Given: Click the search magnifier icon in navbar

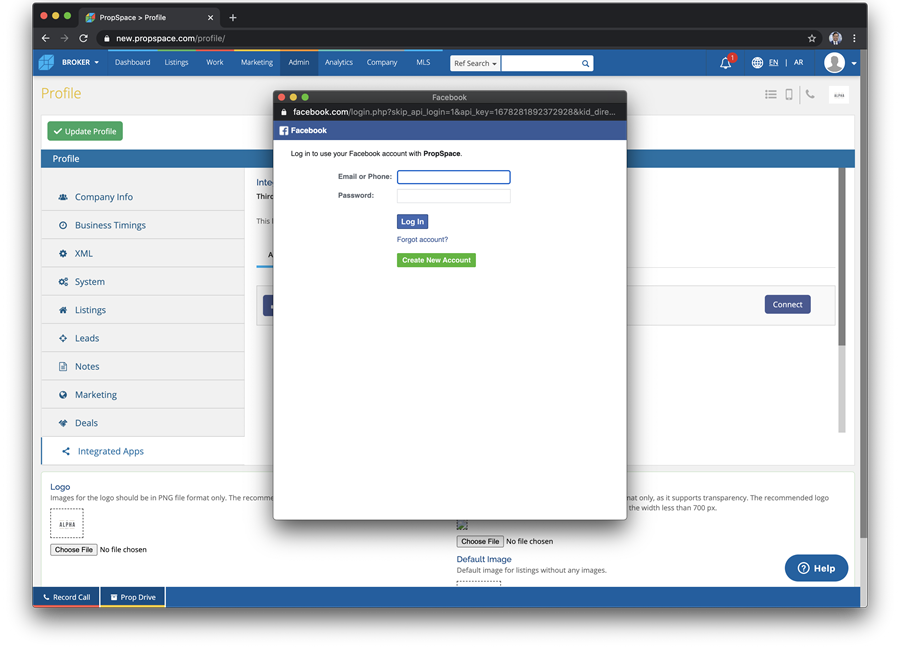Looking at the screenshot, I should [585, 63].
